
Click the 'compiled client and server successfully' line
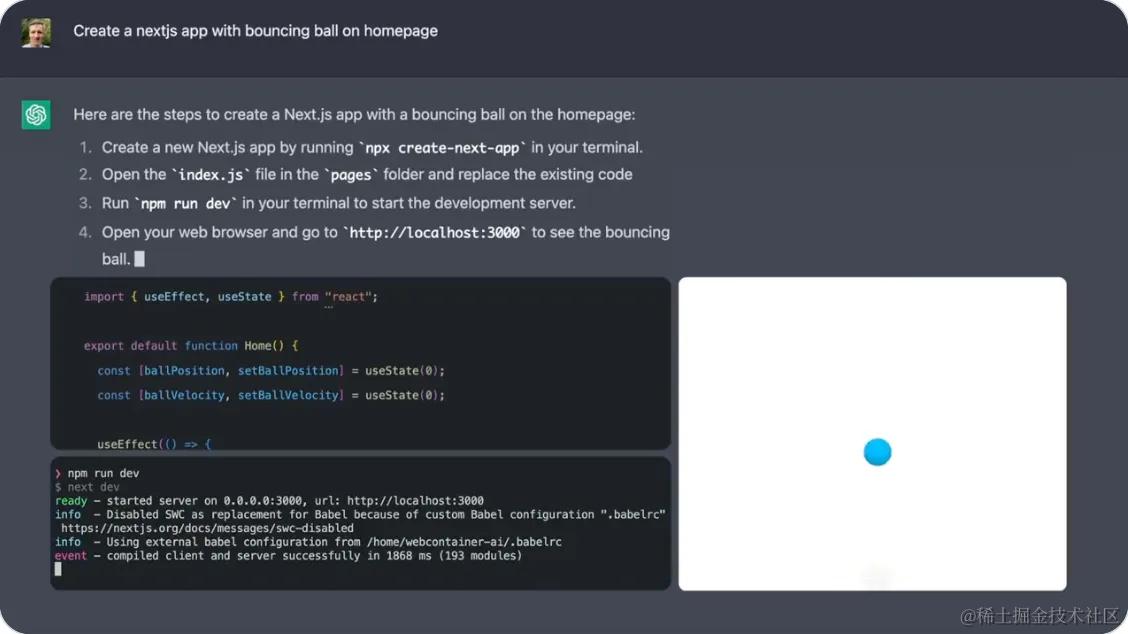coord(288,555)
